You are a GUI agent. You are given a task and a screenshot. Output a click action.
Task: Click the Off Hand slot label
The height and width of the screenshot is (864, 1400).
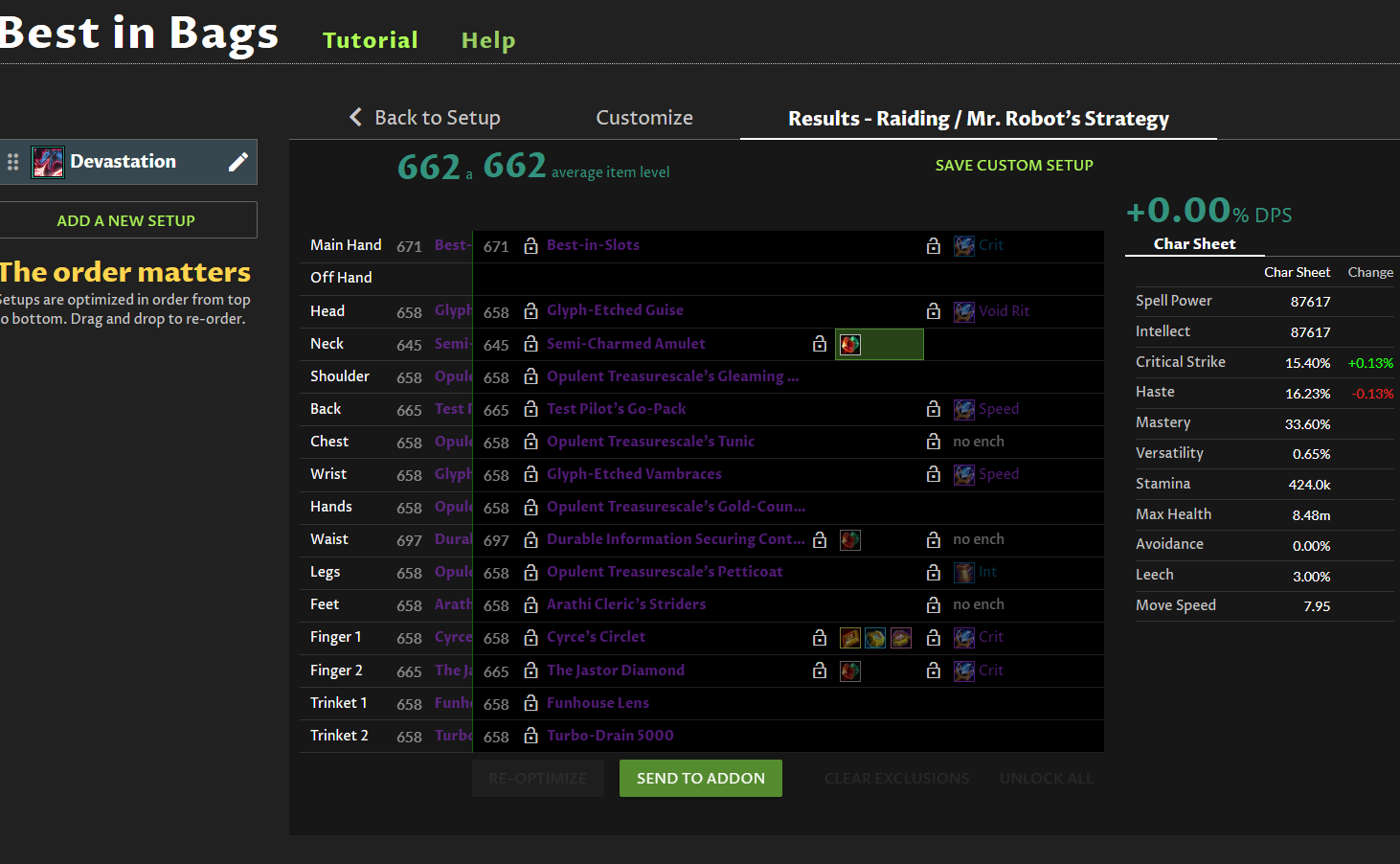341,278
